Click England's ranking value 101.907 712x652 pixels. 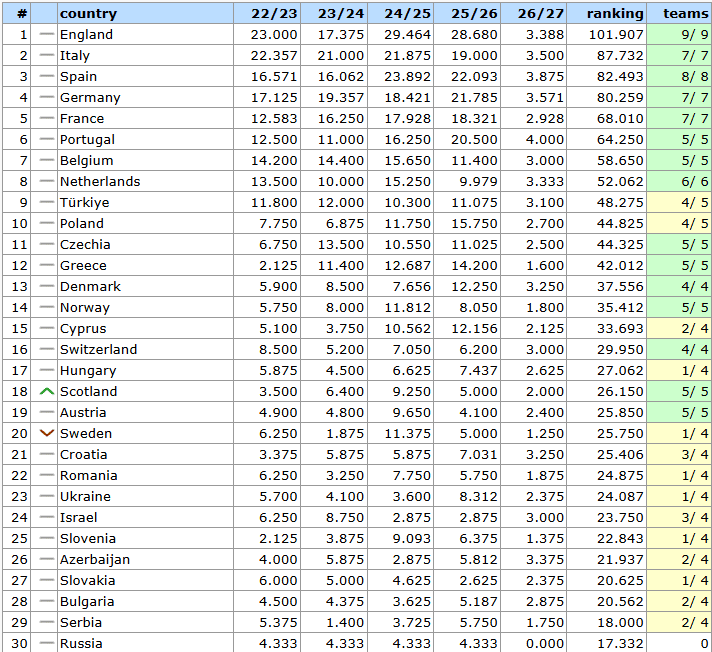tap(616, 35)
